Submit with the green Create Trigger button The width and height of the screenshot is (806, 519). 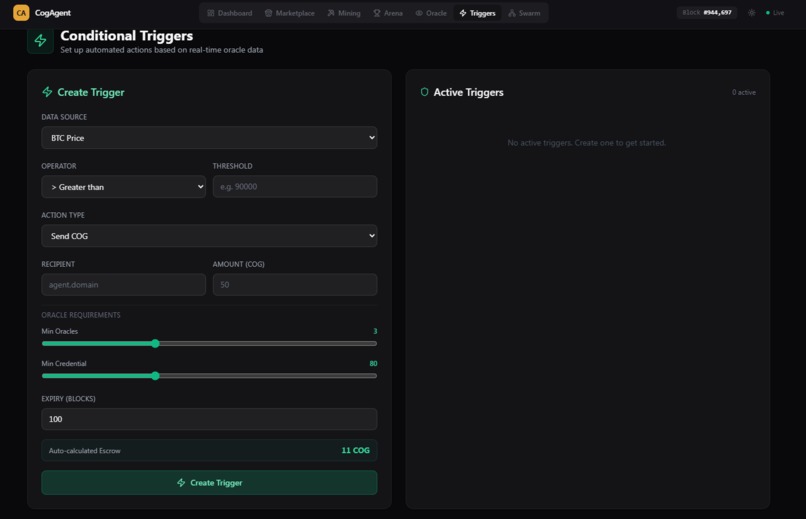click(x=209, y=483)
